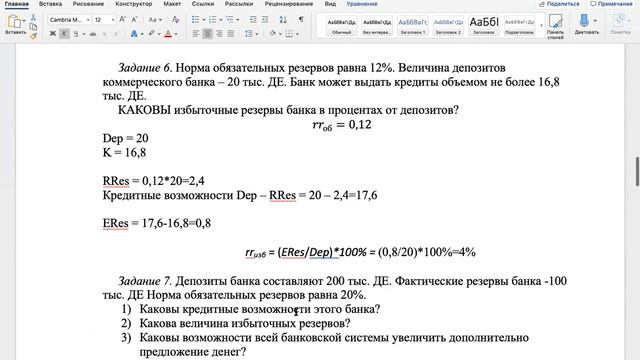Expand the underline style dropdown arrow
Viewport: 640px width, 360px height.
coord(84,34)
